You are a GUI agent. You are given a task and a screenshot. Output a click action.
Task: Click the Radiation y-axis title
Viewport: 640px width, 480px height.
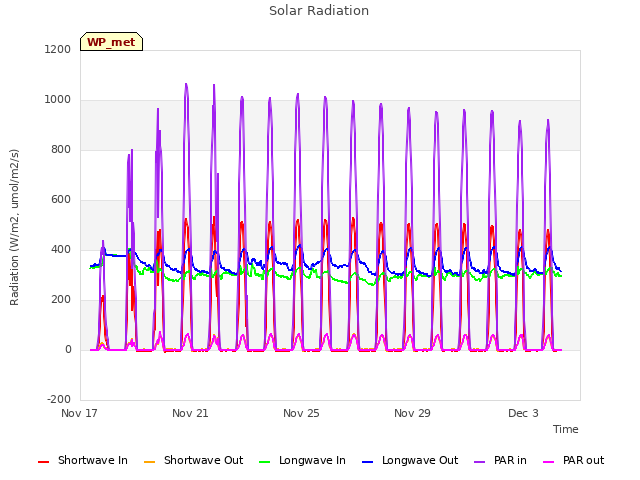(x=14, y=227)
